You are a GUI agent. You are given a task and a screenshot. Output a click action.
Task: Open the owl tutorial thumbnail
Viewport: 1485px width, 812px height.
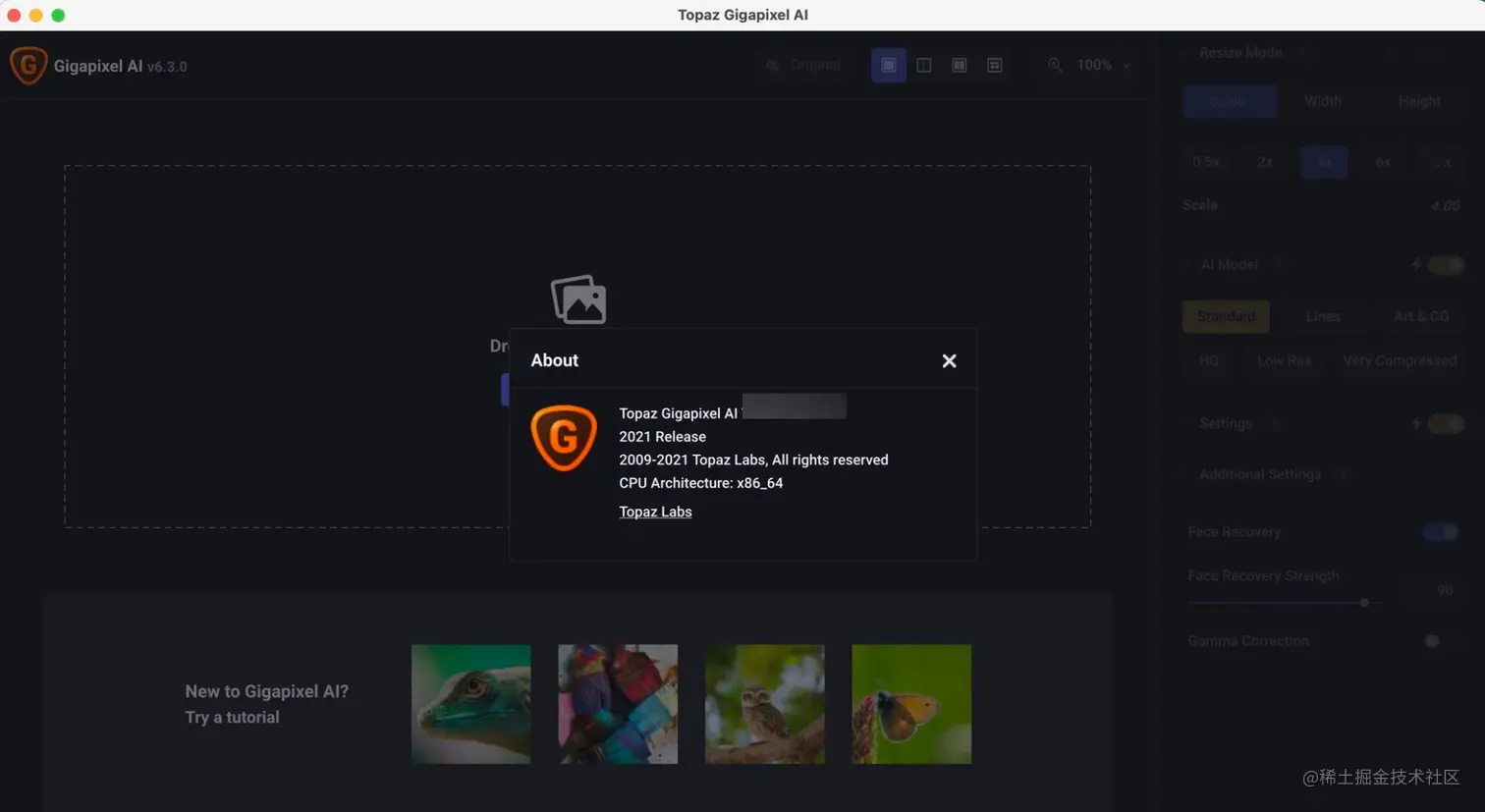tap(765, 704)
